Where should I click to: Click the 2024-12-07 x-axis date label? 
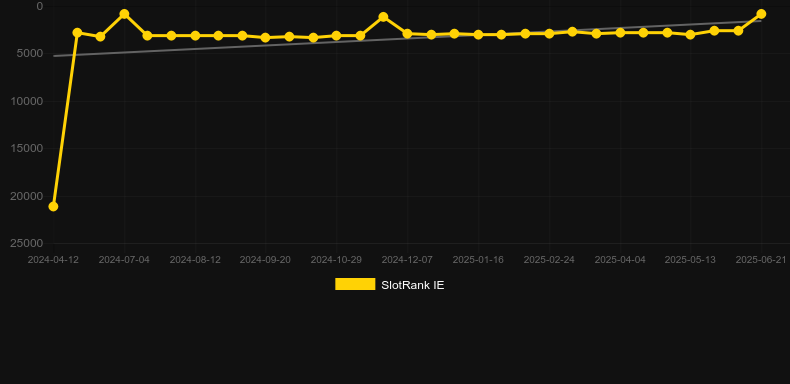[407, 260]
